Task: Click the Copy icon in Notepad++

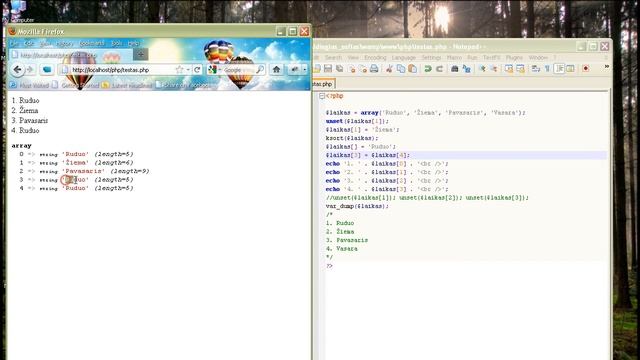Action: coord(401,69)
